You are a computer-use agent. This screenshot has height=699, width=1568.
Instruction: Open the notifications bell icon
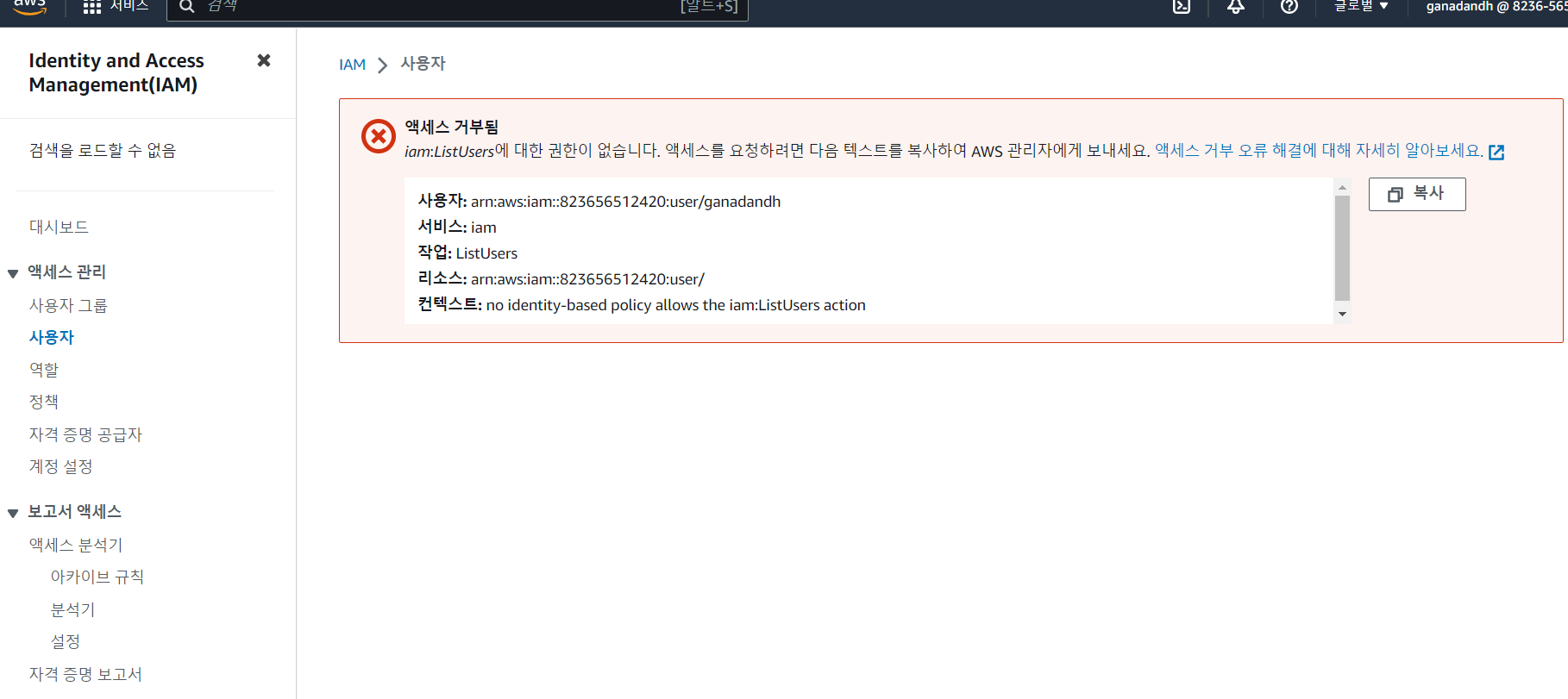point(1236,6)
